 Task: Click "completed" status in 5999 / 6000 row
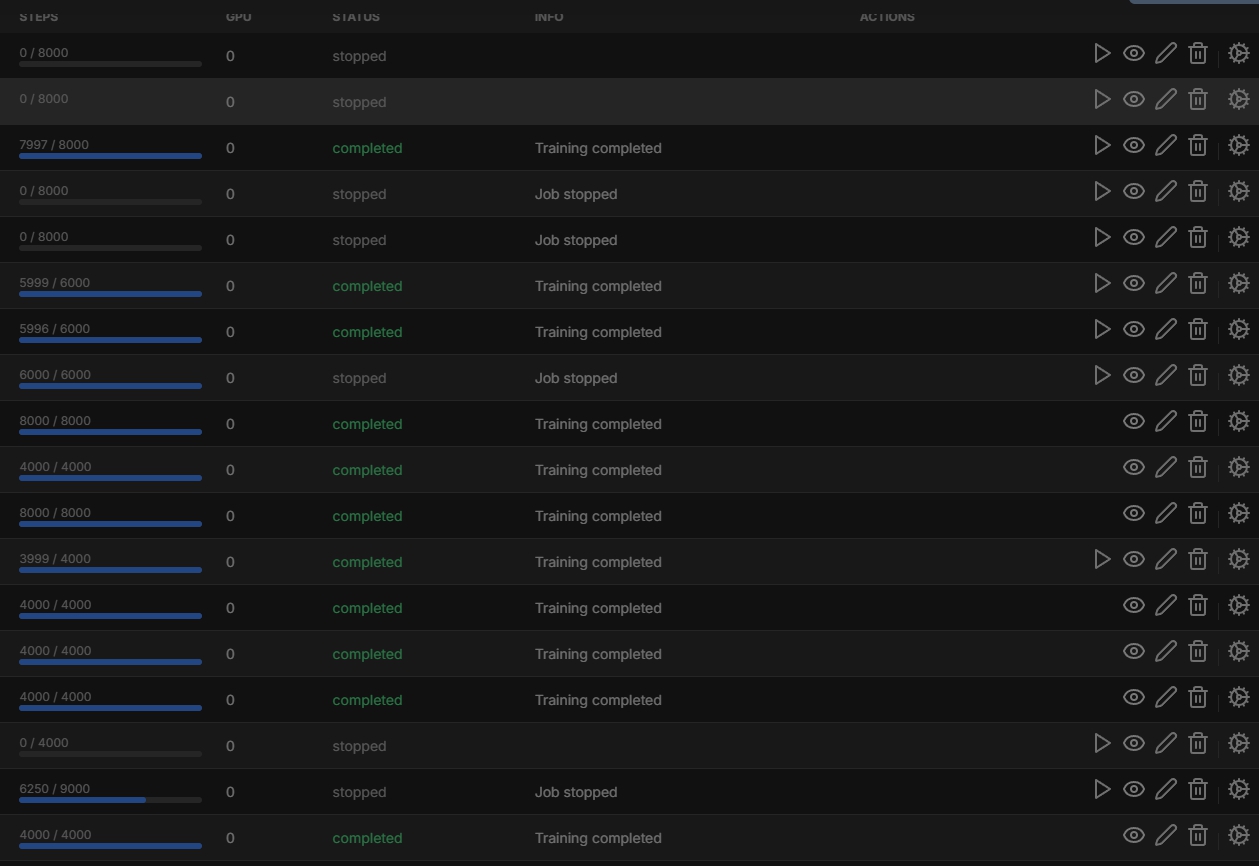coord(367,286)
